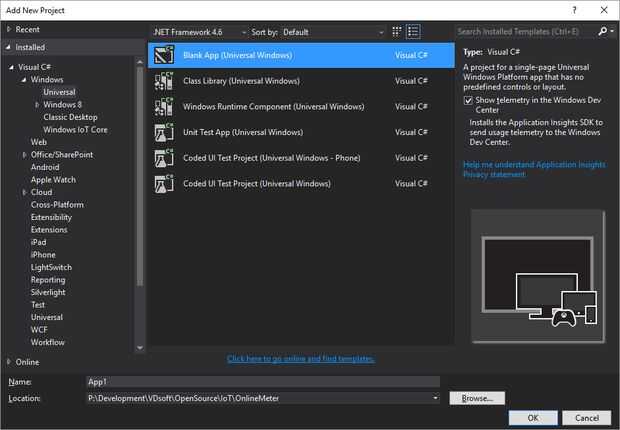
Task: Click the search magnifier icon
Action: click(603, 31)
